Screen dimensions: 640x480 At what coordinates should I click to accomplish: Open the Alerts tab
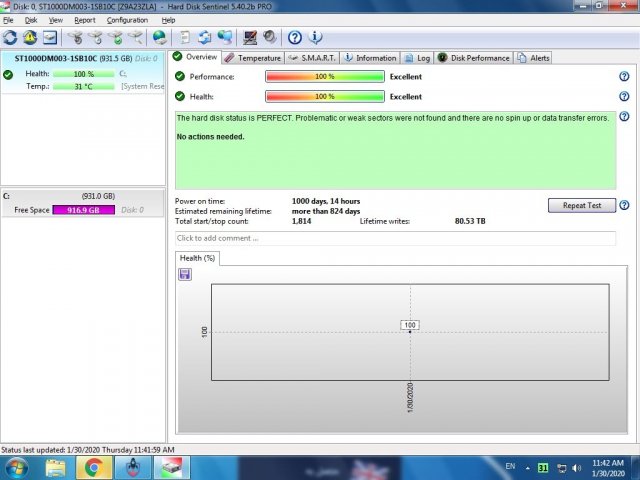coord(534,58)
